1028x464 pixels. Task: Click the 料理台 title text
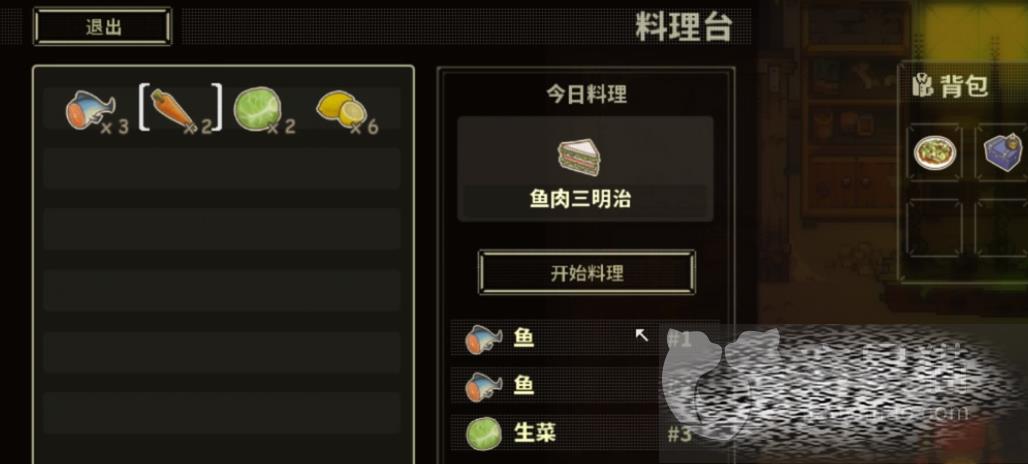click(x=684, y=28)
